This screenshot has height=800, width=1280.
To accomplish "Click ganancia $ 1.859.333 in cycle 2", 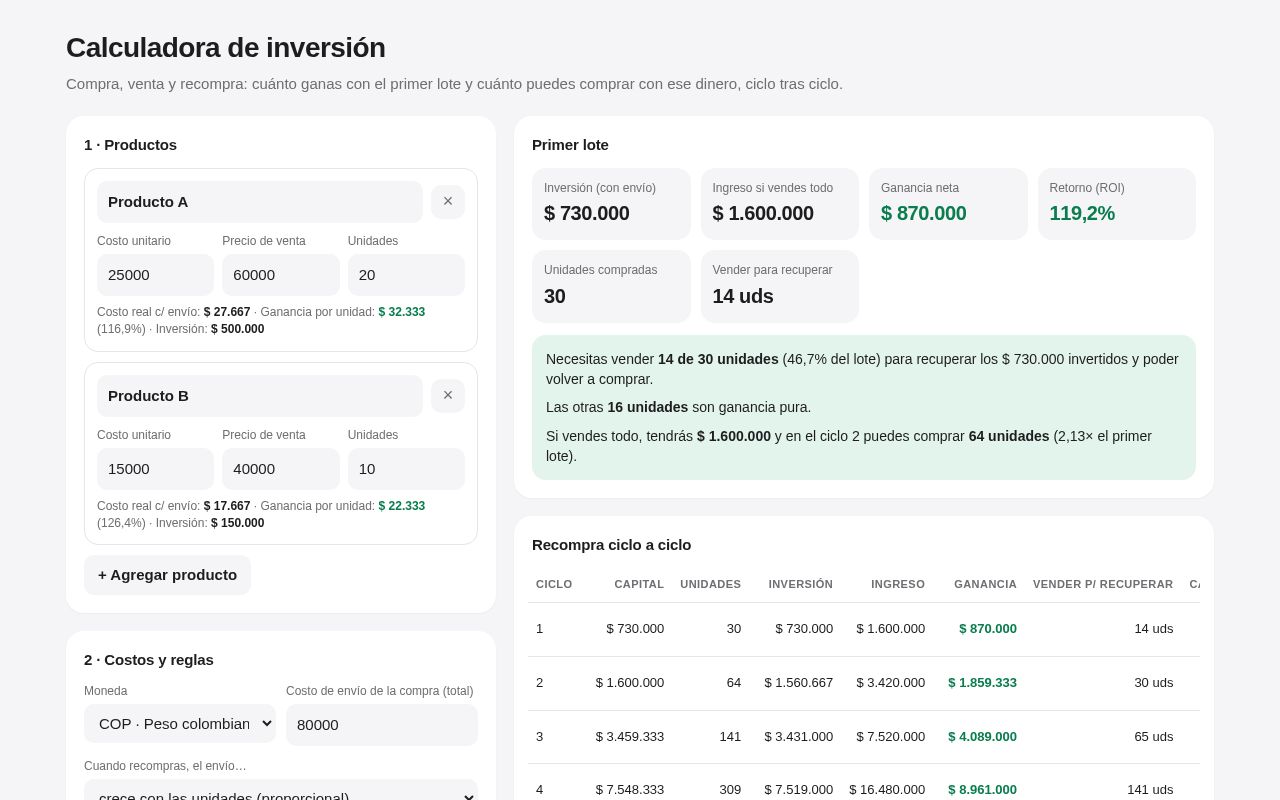I will click(x=982, y=683).
